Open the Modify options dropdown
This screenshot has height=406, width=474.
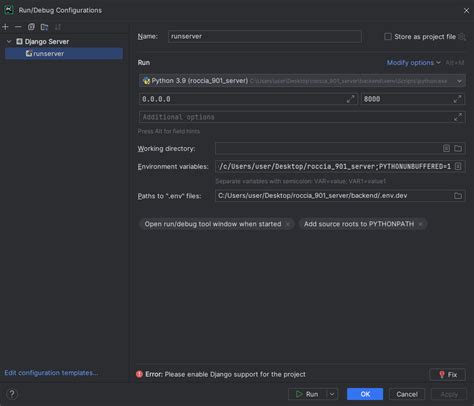coord(413,63)
